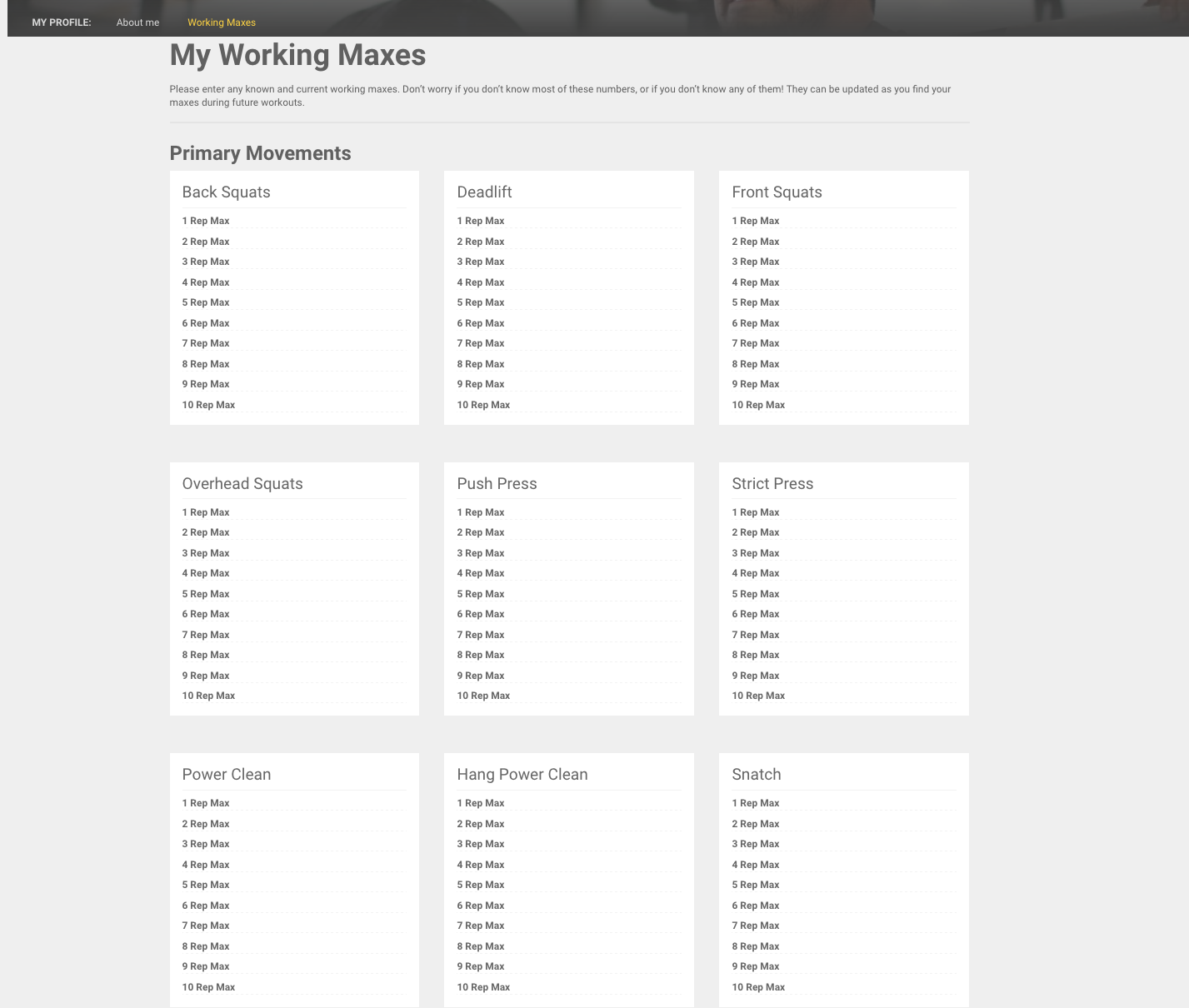Select Overhead Squats 9 Rep Max row
Screen dimensions: 1189x1008
coord(294,676)
